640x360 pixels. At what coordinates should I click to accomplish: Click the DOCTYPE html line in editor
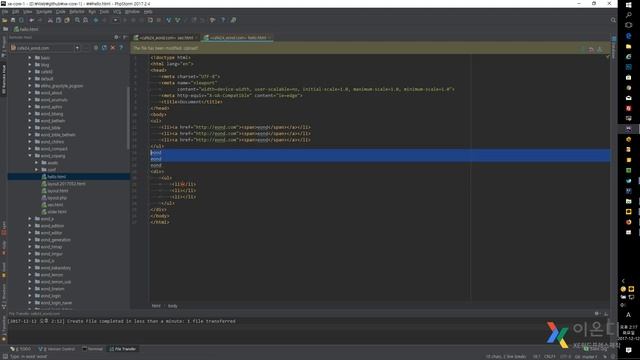[171, 58]
